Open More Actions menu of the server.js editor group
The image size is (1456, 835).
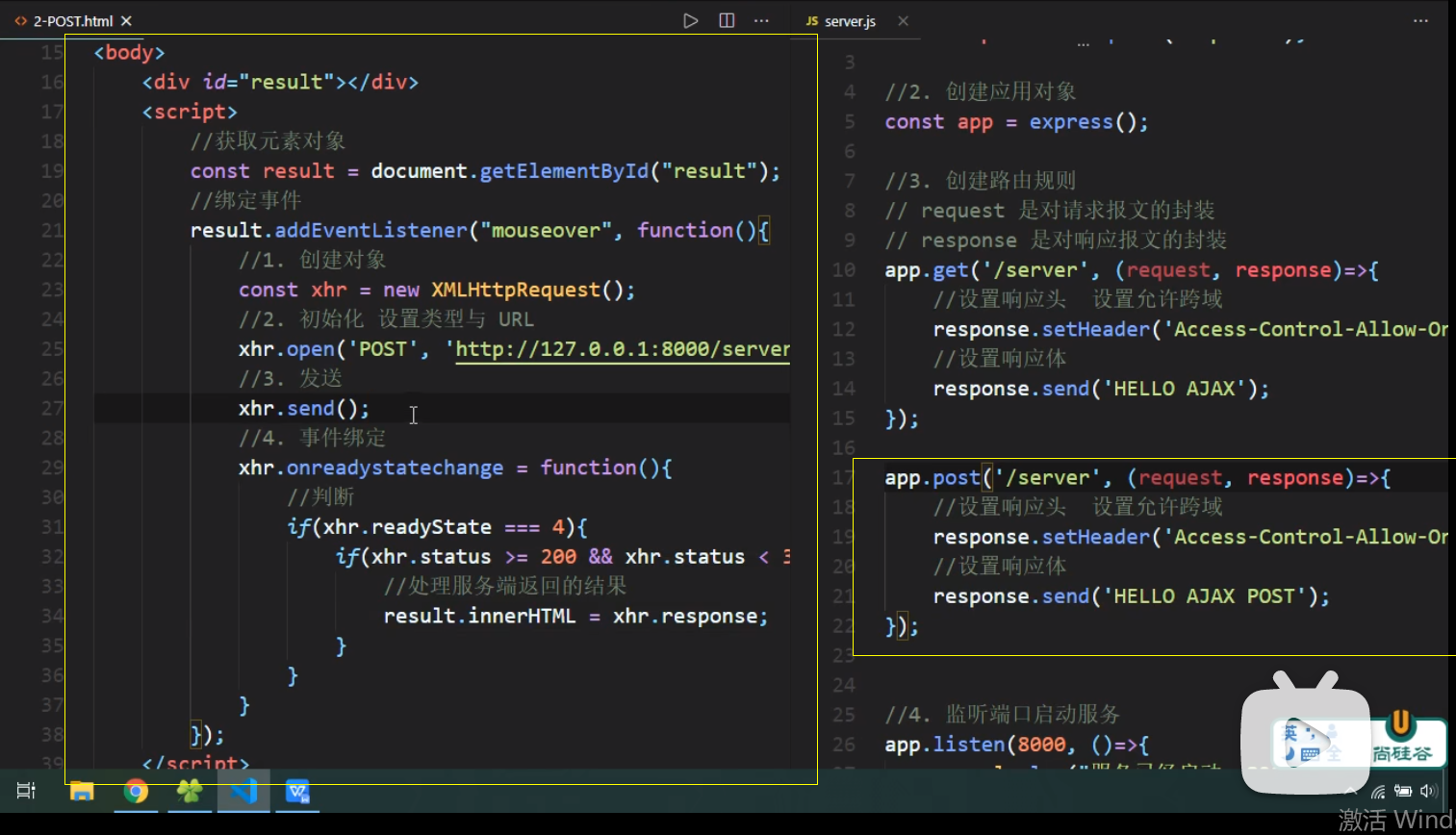1420,20
